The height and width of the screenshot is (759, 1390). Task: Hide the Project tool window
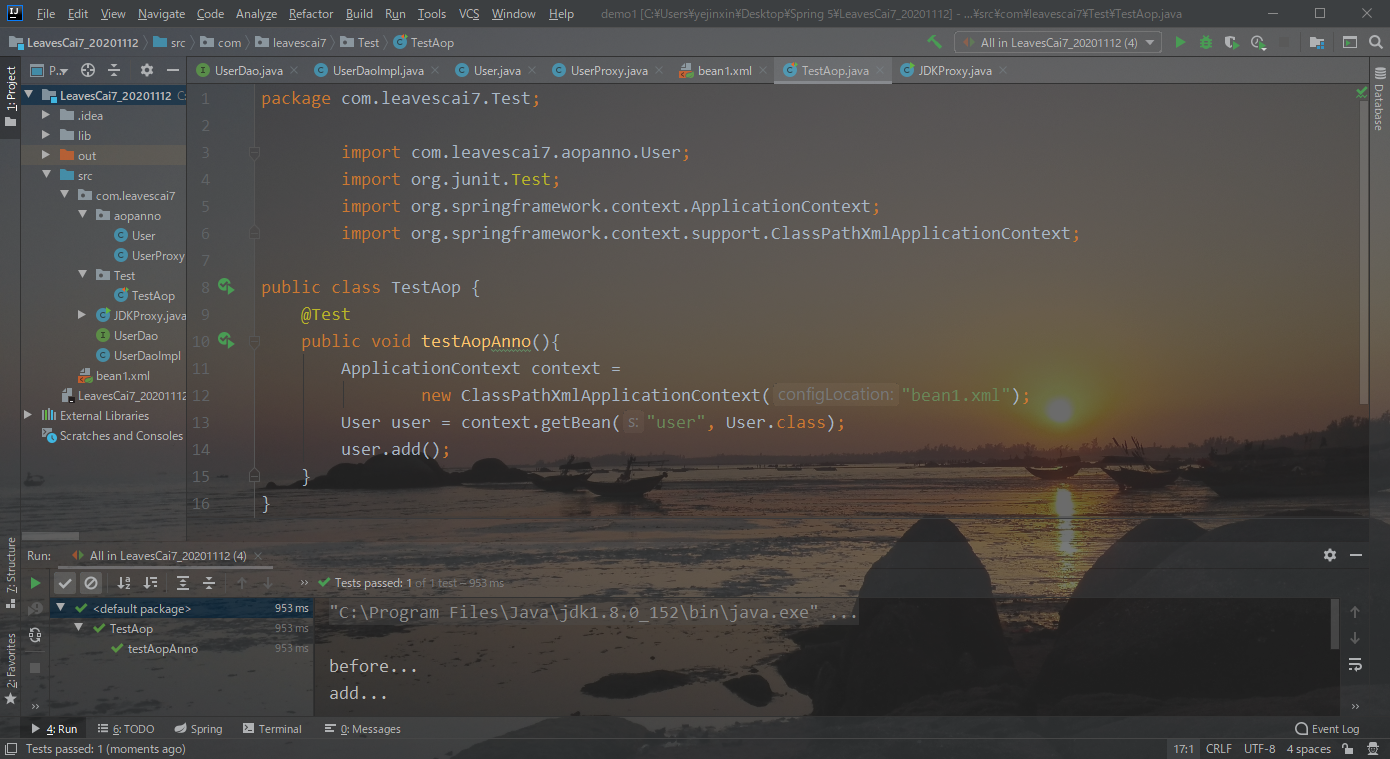click(172, 70)
